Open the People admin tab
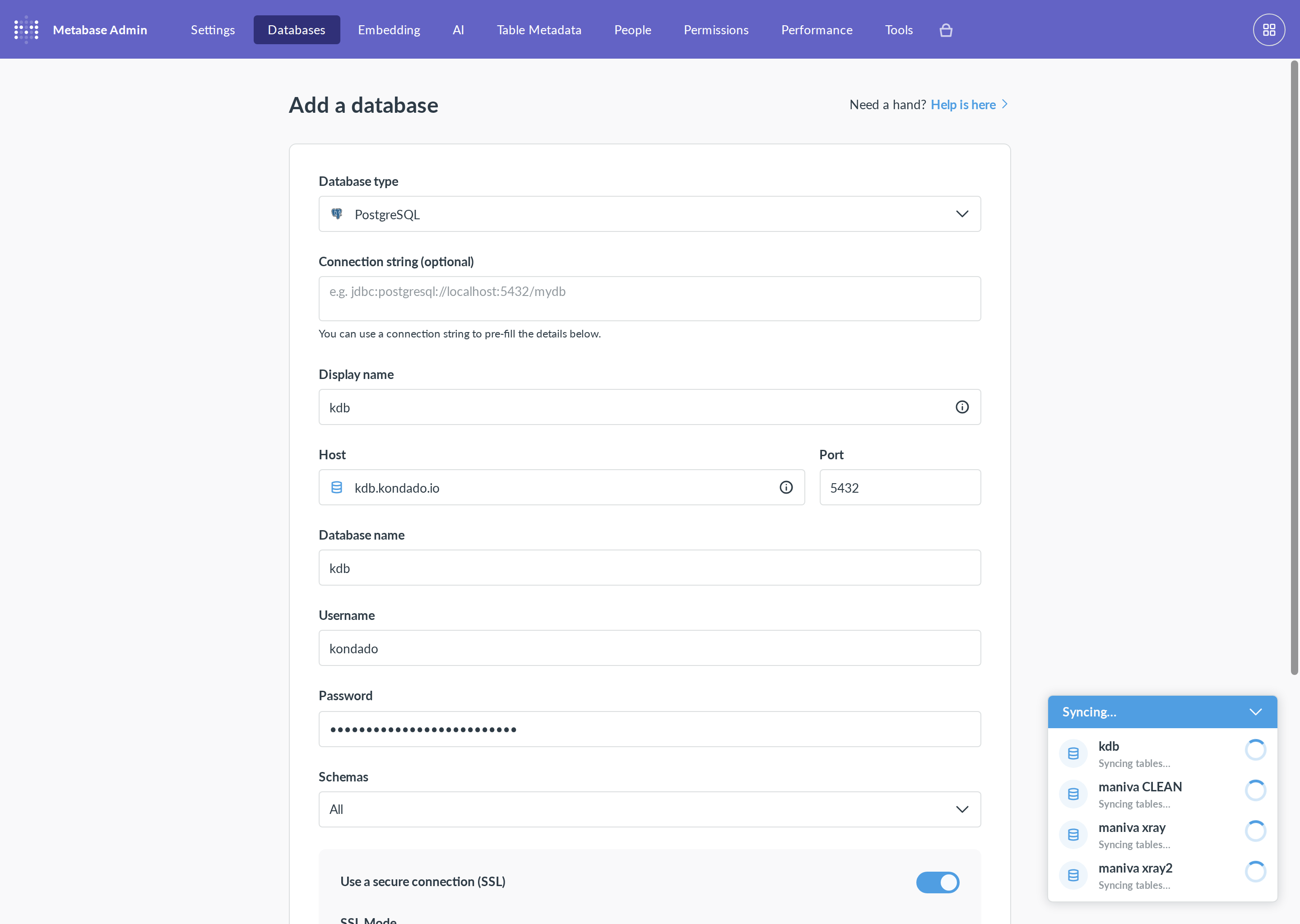This screenshot has width=1300, height=924. coord(632,30)
